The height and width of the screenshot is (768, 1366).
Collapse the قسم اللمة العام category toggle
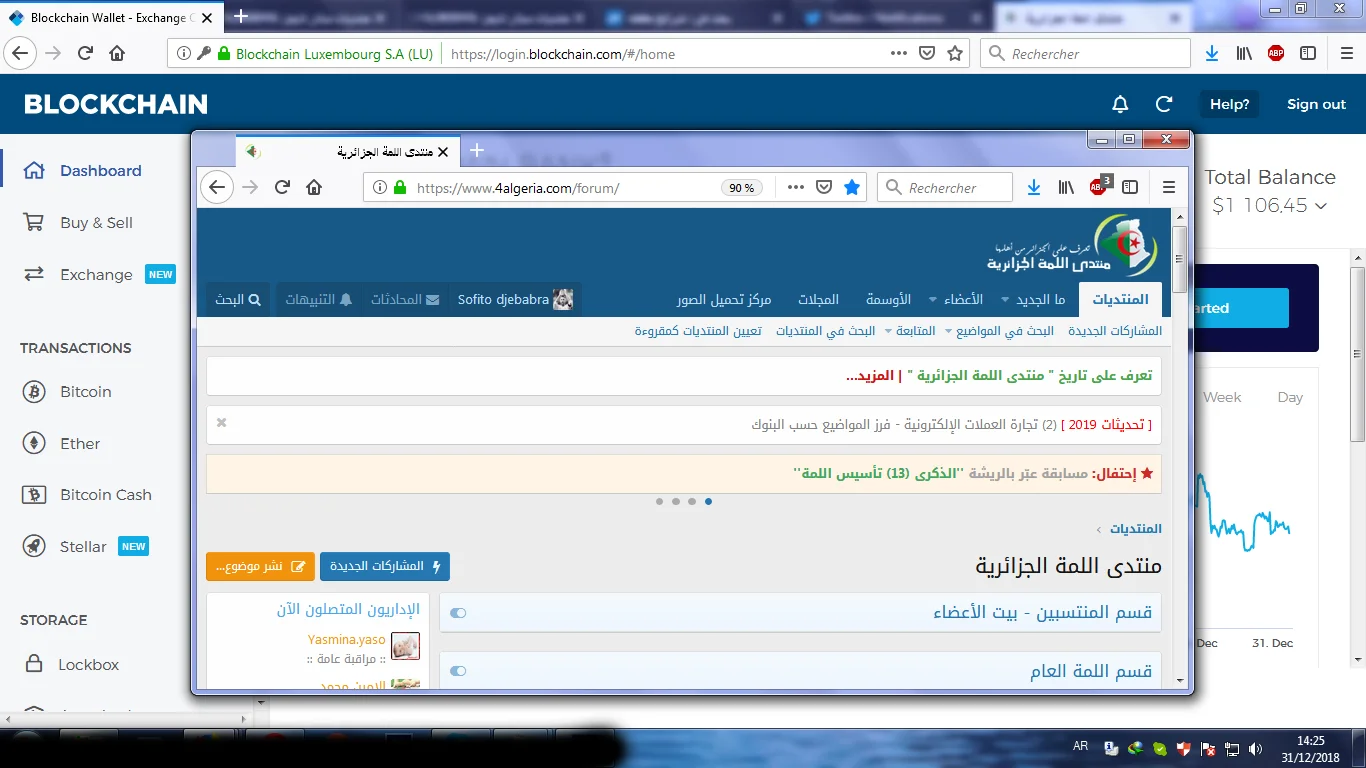pos(458,671)
